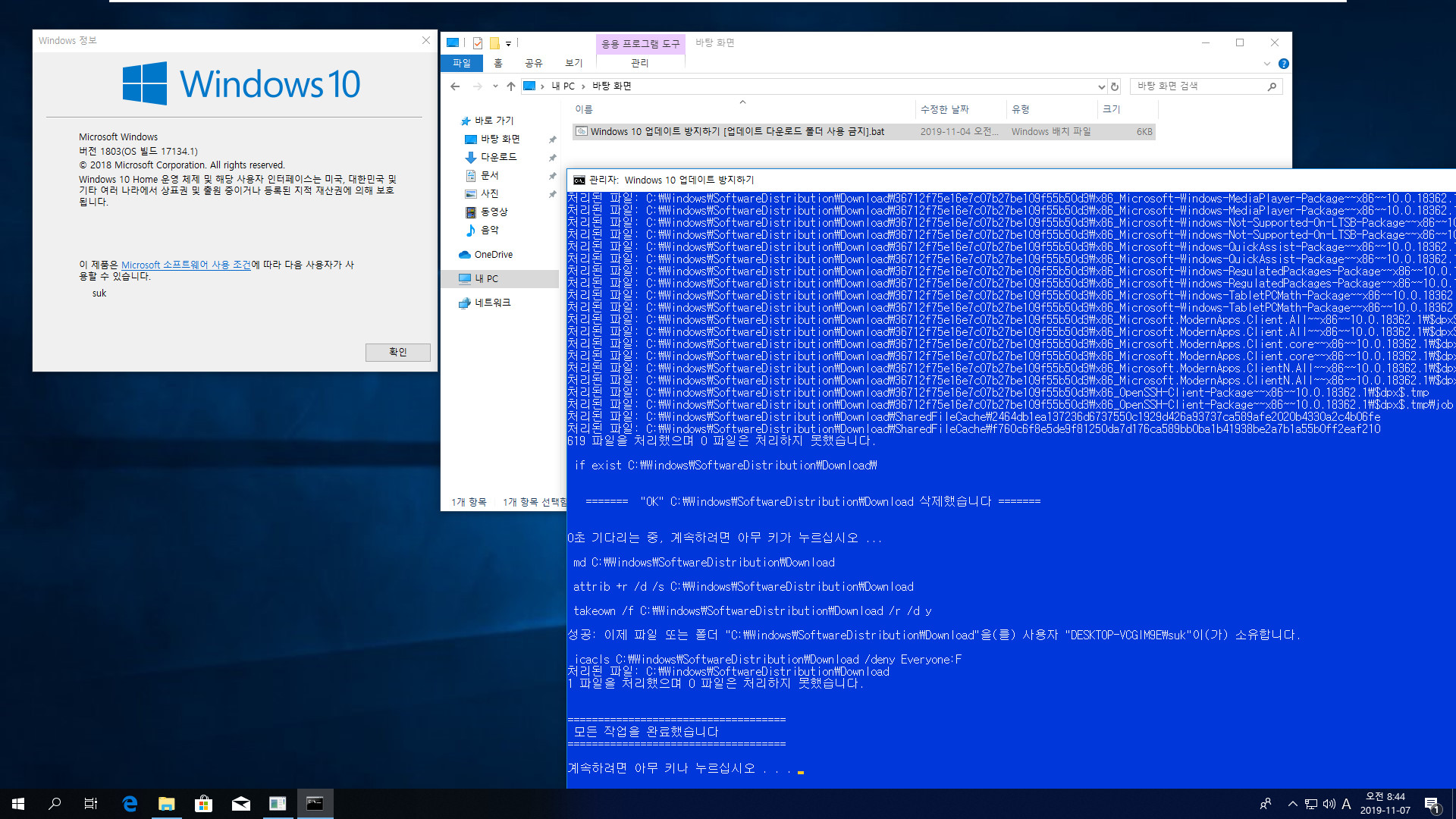
Task: Select the Windows 10 업데이트 방지하기 .bat file
Action: (x=864, y=131)
